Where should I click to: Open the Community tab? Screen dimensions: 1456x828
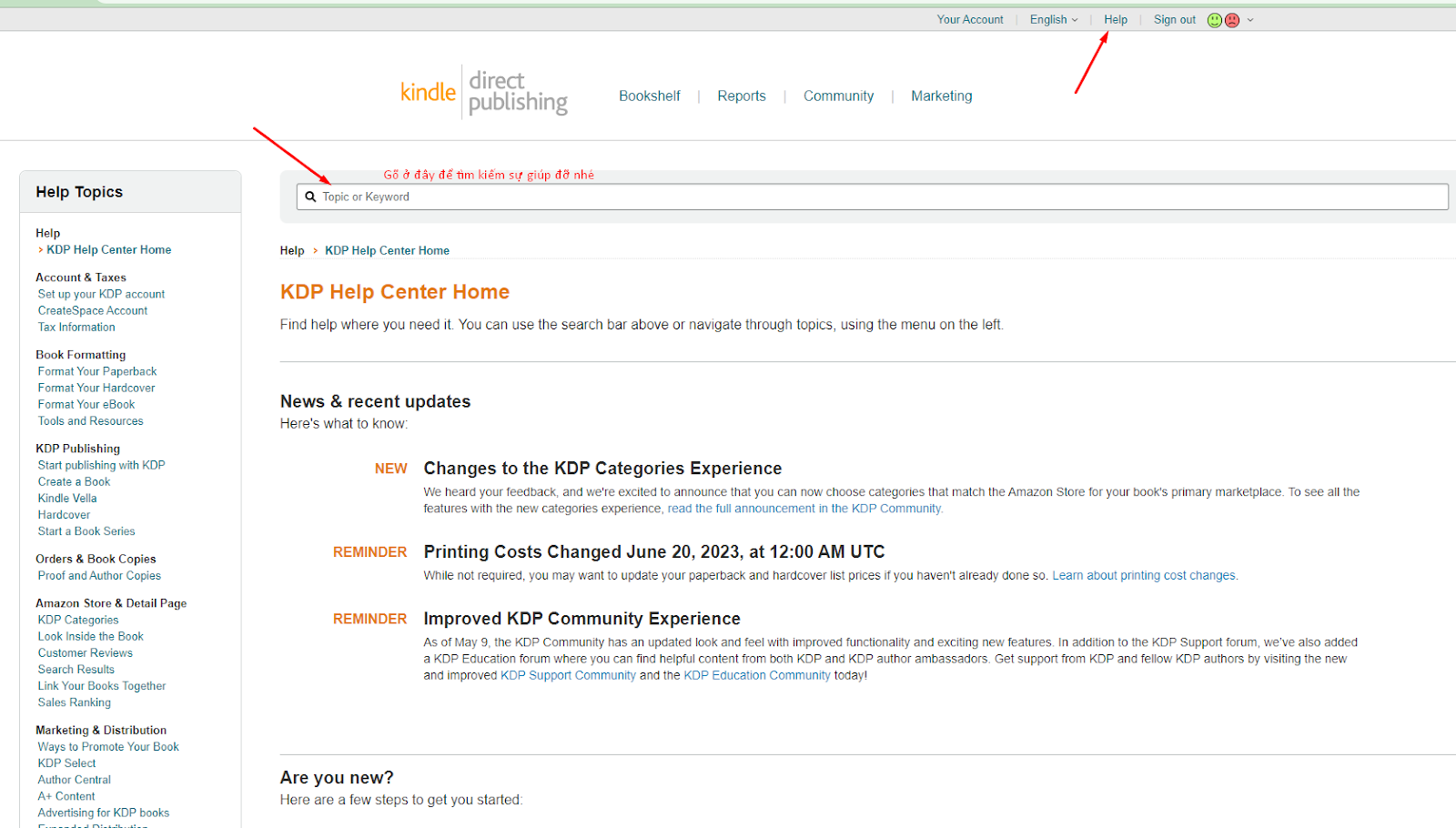point(838,96)
